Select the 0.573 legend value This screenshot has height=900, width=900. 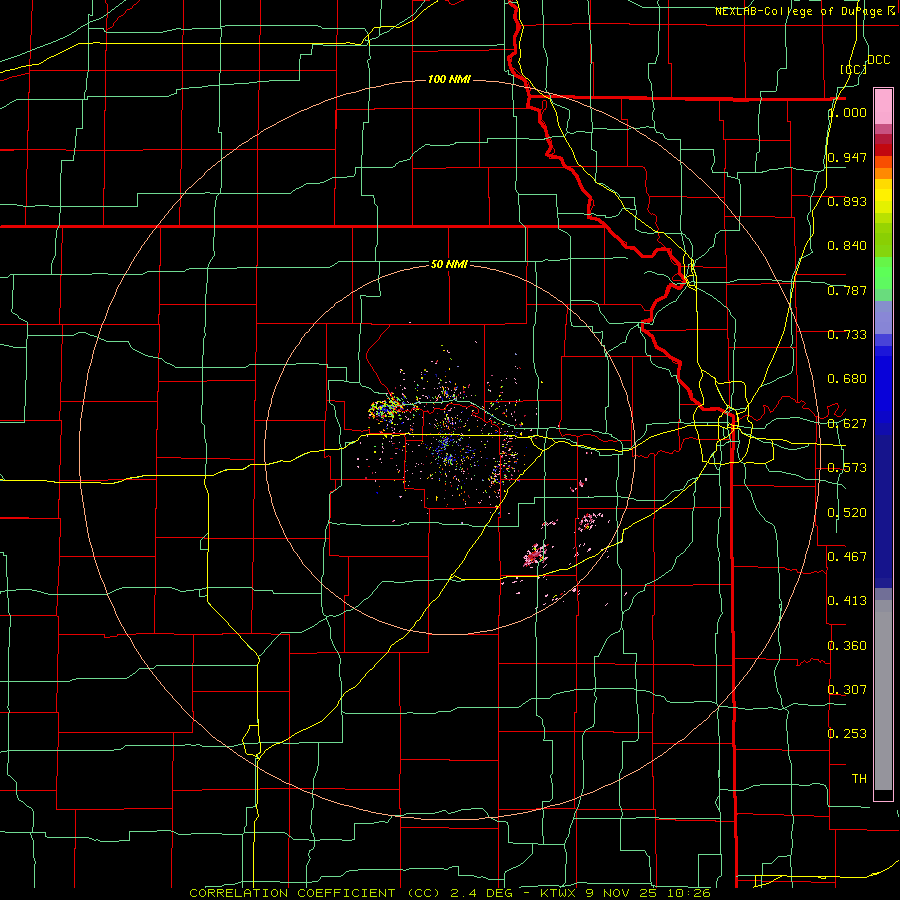847,468
